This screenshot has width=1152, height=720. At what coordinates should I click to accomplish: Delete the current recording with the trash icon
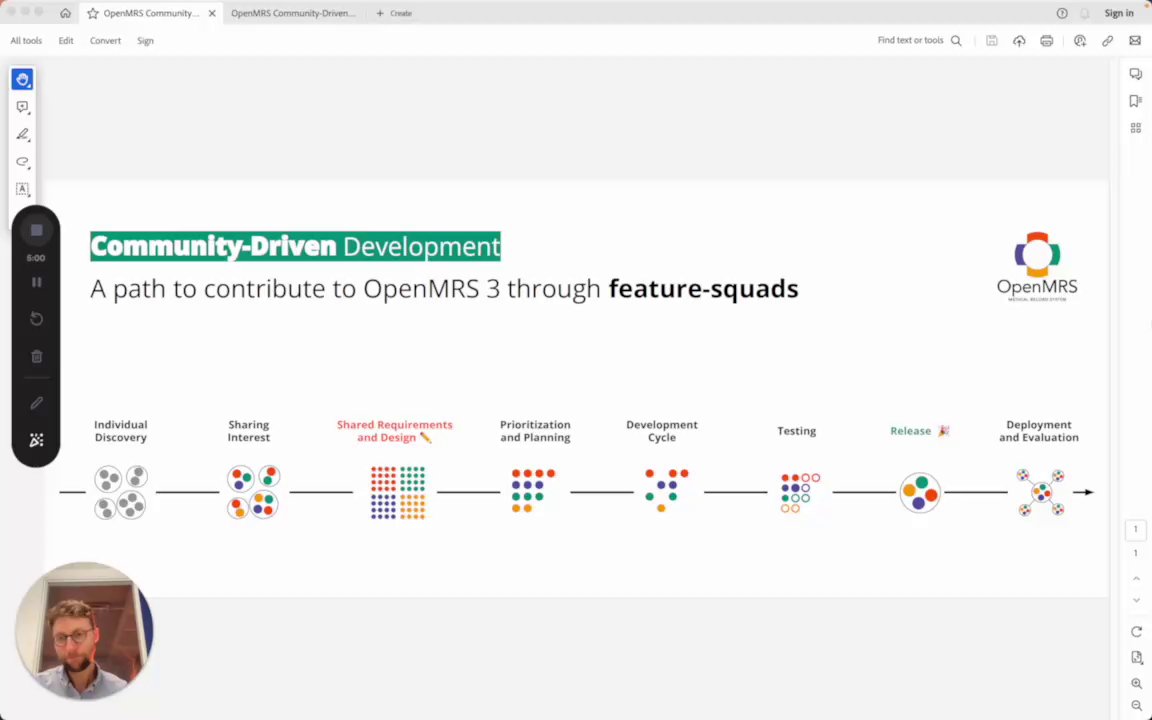coord(36,356)
